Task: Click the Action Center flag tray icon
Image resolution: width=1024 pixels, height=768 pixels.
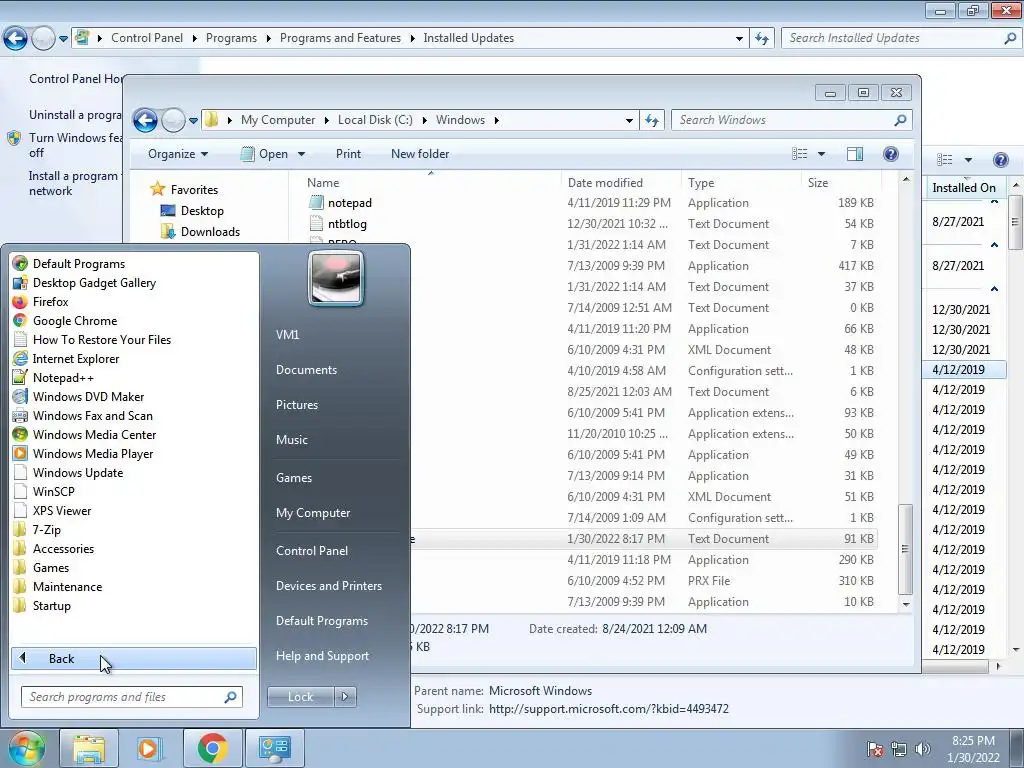Action: [x=874, y=748]
